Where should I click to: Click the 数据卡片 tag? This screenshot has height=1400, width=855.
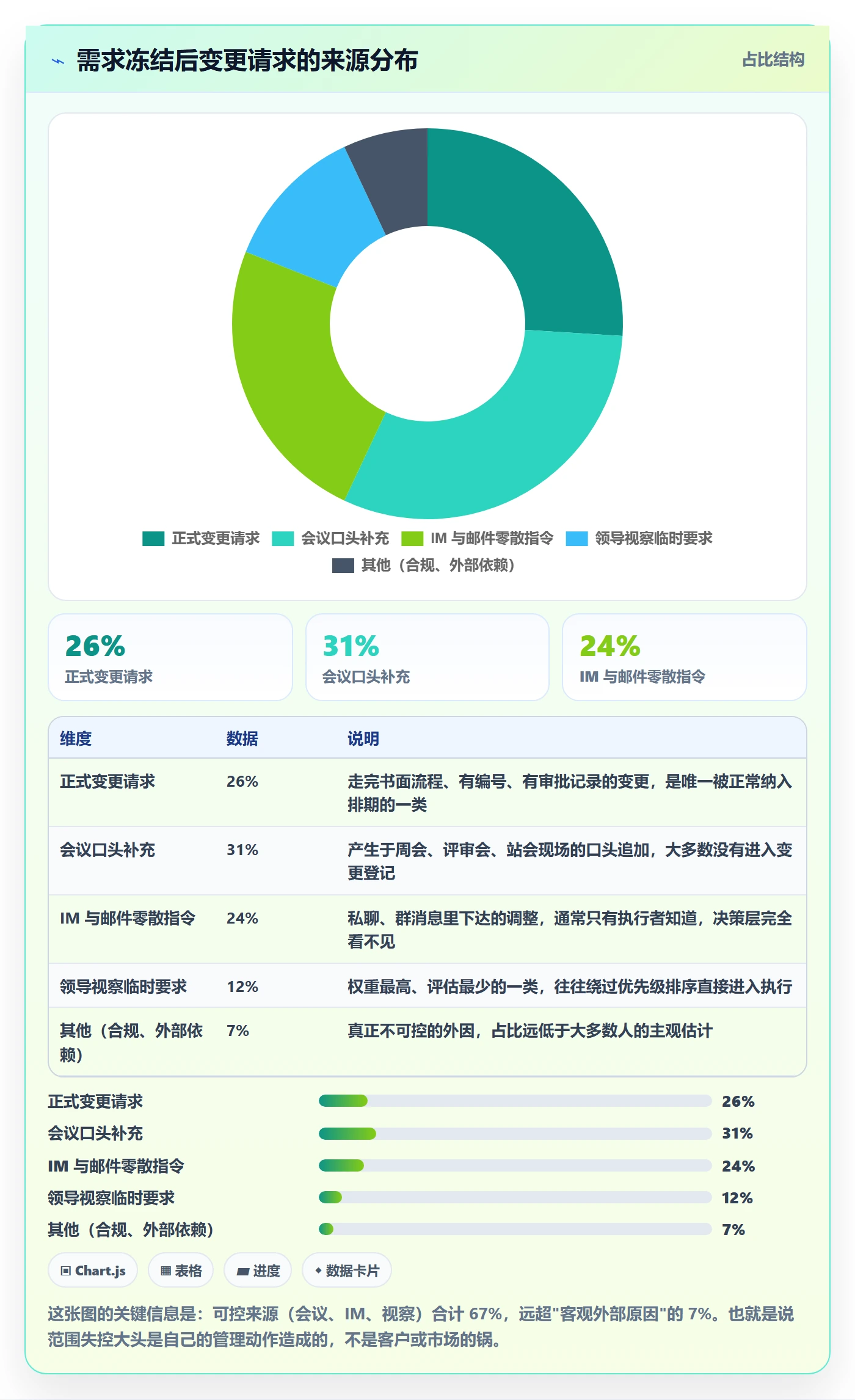coord(347,1271)
